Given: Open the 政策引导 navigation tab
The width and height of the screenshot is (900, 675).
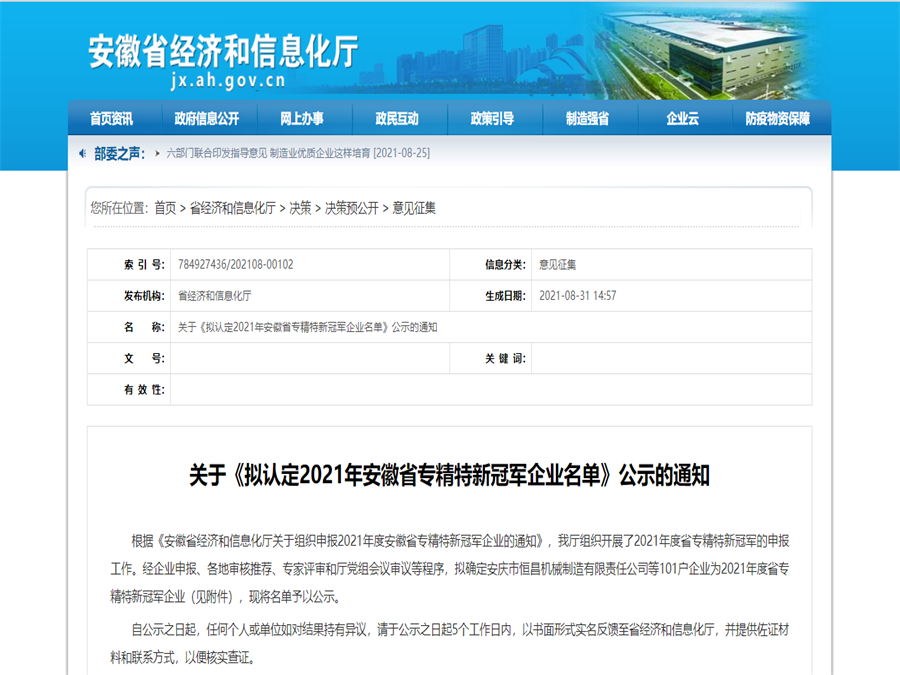Looking at the screenshot, I should tap(492, 118).
